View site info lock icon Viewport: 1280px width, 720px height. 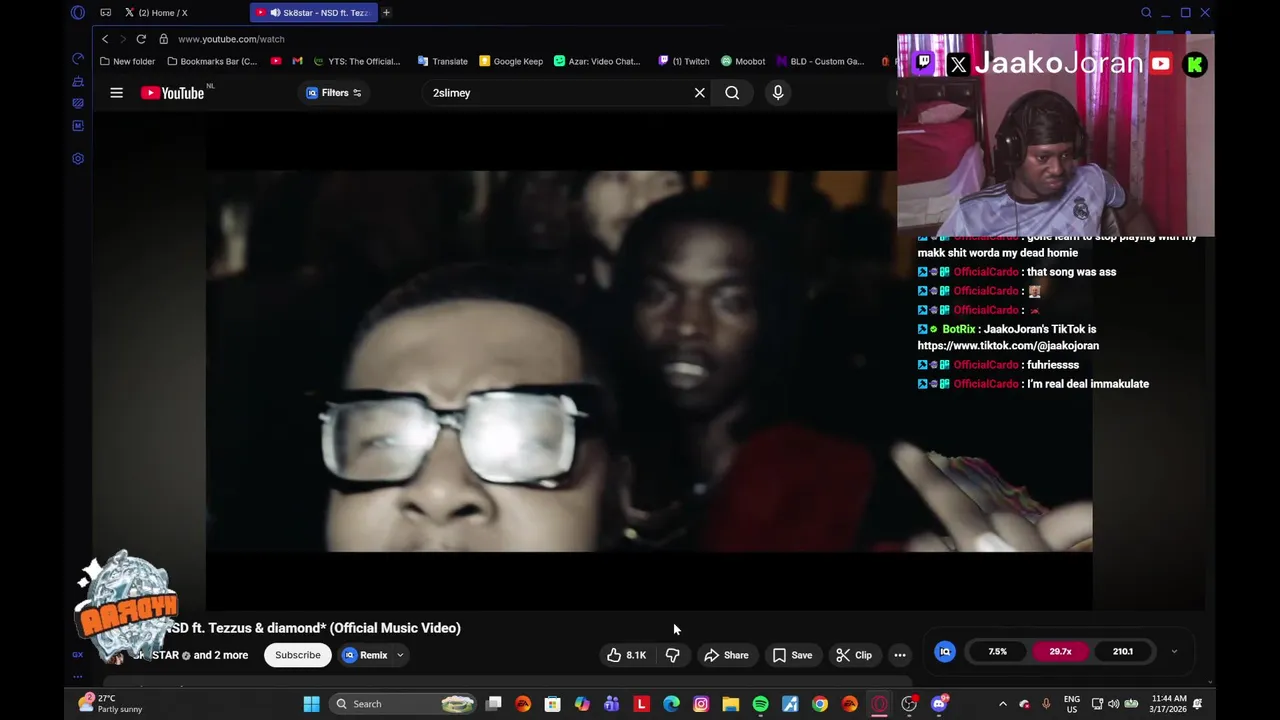pyautogui.click(x=163, y=39)
